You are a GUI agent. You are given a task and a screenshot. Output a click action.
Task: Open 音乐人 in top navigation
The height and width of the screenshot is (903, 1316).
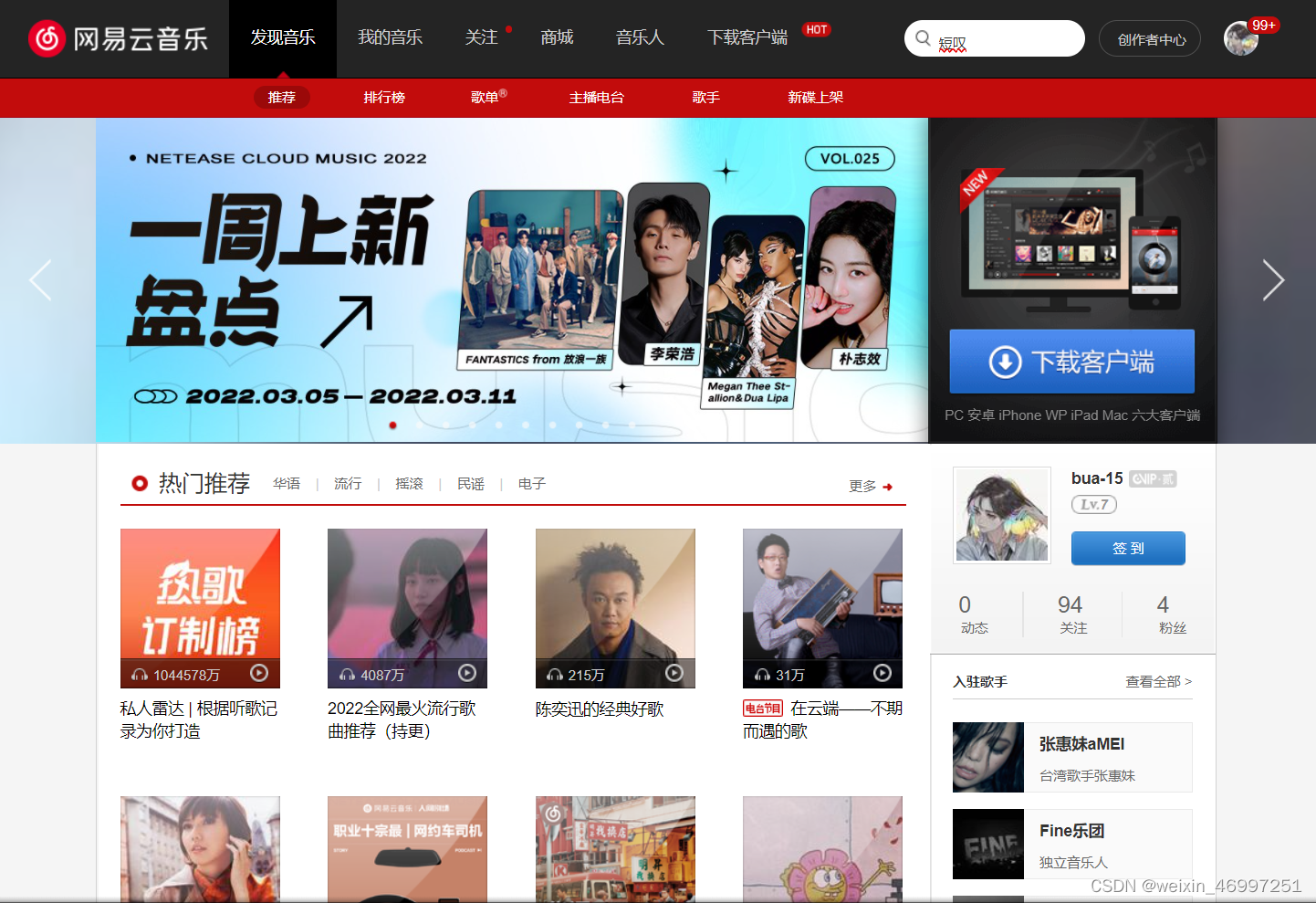pos(640,38)
